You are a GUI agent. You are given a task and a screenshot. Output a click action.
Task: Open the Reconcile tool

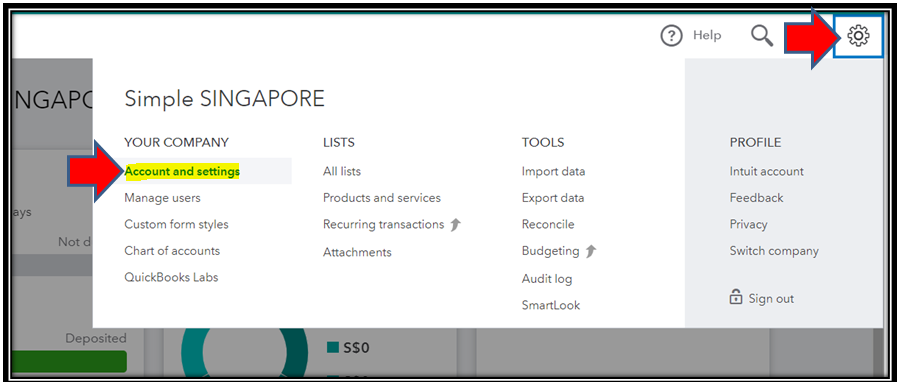pyautogui.click(x=548, y=224)
